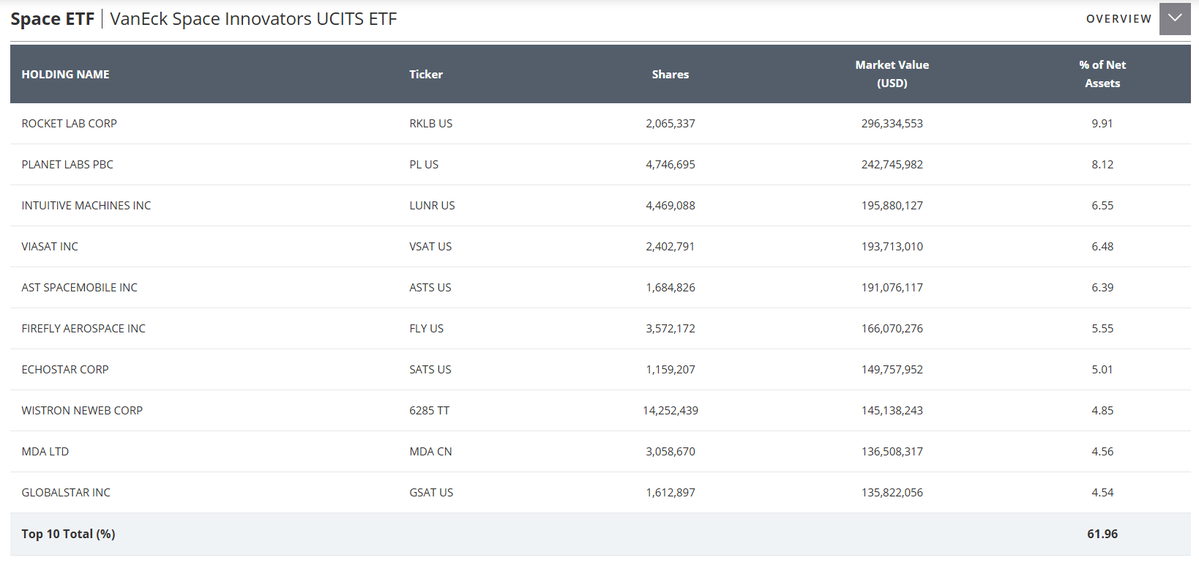This screenshot has height=566, width=1199.
Task: Click net assets percentage 6.39
Action: click(1102, 288)
